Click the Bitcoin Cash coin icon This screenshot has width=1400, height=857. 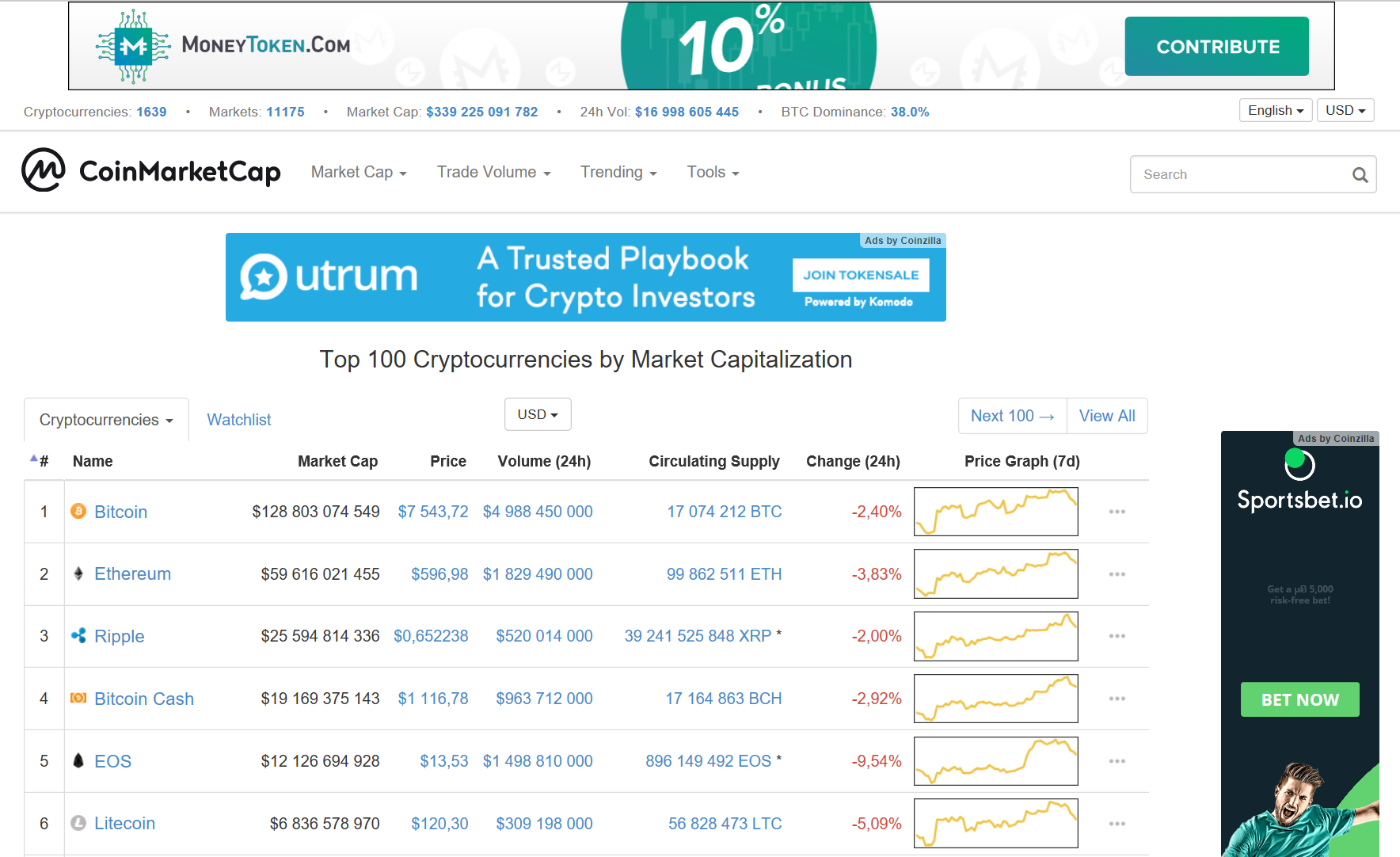(x=78, y=698)
